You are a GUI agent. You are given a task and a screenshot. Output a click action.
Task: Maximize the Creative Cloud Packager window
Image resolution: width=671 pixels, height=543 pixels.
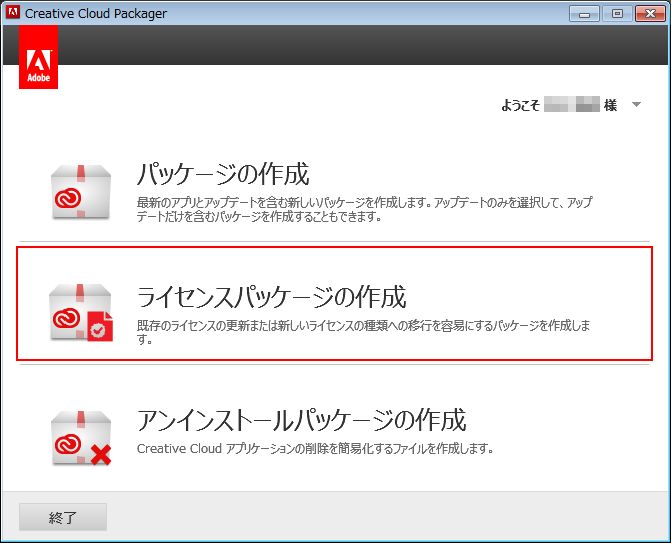click(x=617, y=14)
